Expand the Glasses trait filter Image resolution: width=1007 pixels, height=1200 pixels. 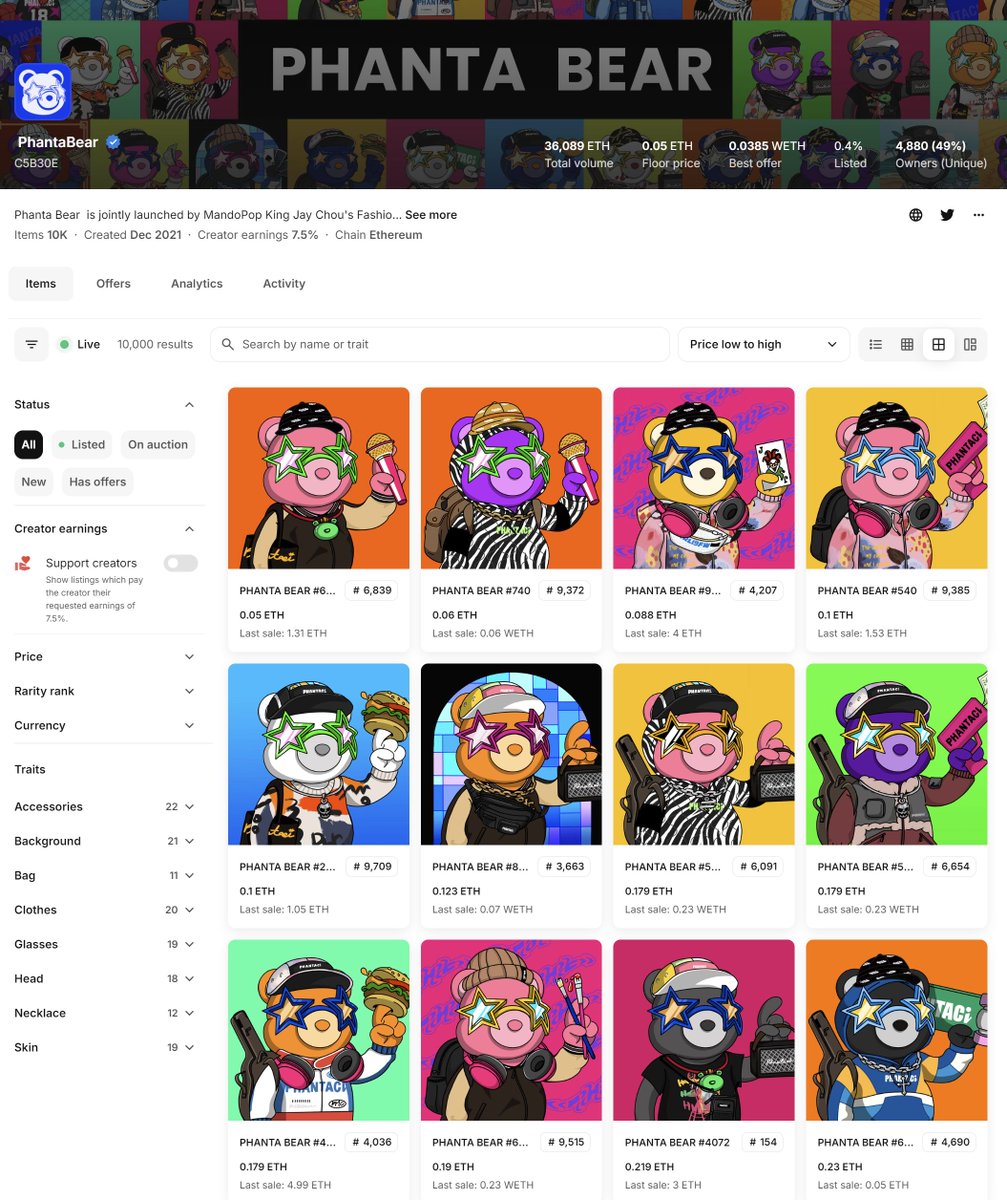pyautogui.click(x=105, y=944)
